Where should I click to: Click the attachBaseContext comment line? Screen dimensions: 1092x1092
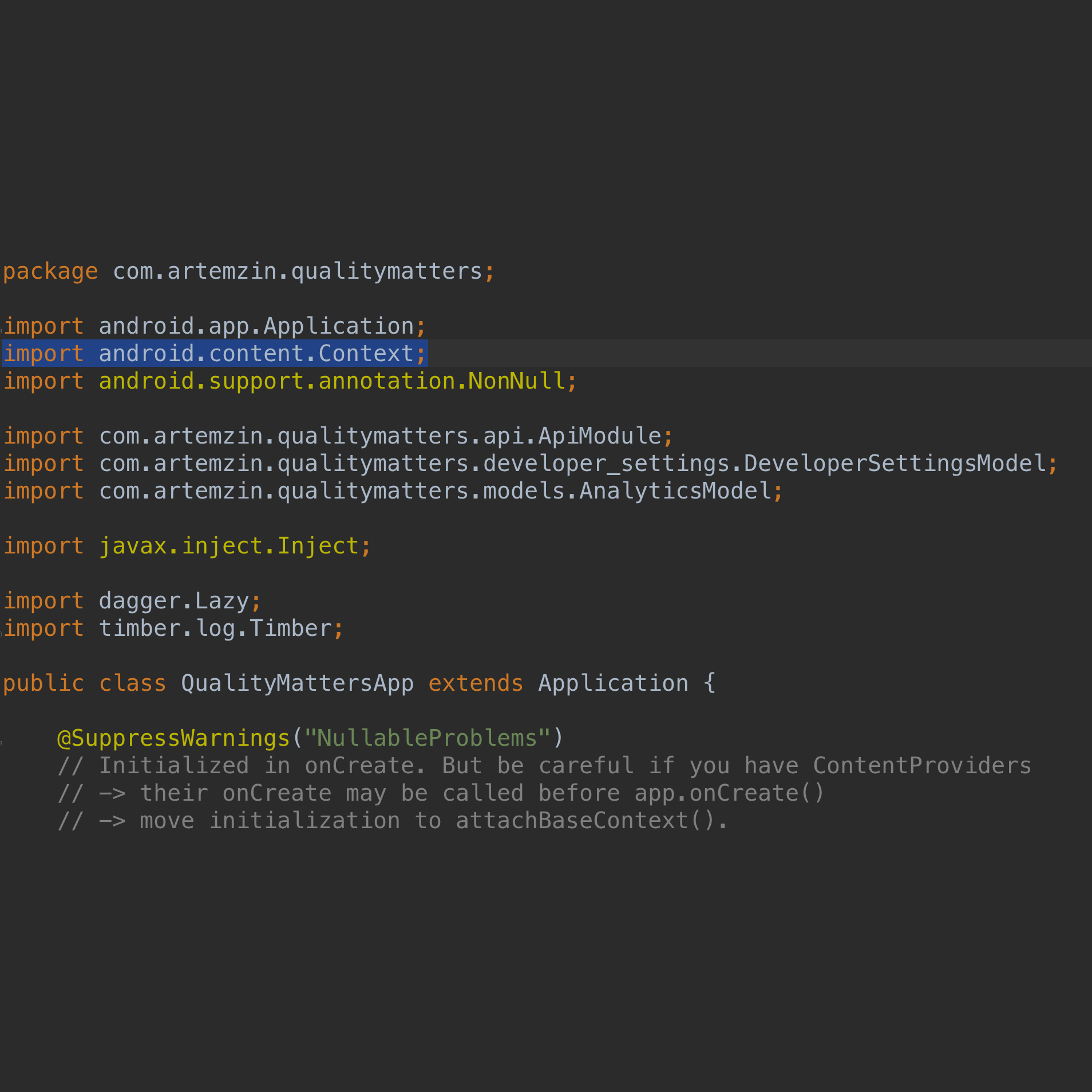(392, 820)
